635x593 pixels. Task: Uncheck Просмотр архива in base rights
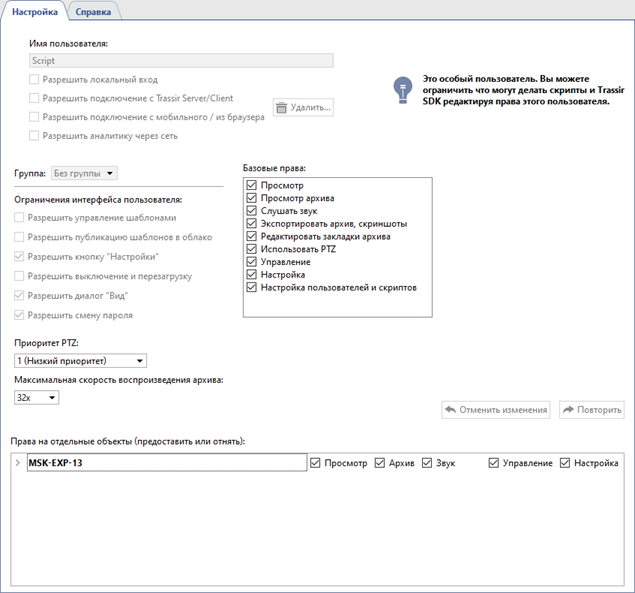click(251, 199)
